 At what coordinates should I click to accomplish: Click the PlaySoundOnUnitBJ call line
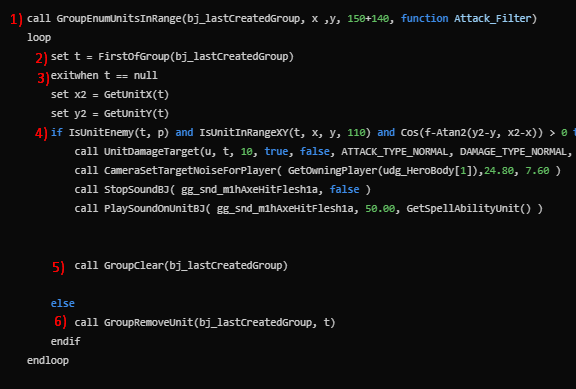click(x=309, y=209)
